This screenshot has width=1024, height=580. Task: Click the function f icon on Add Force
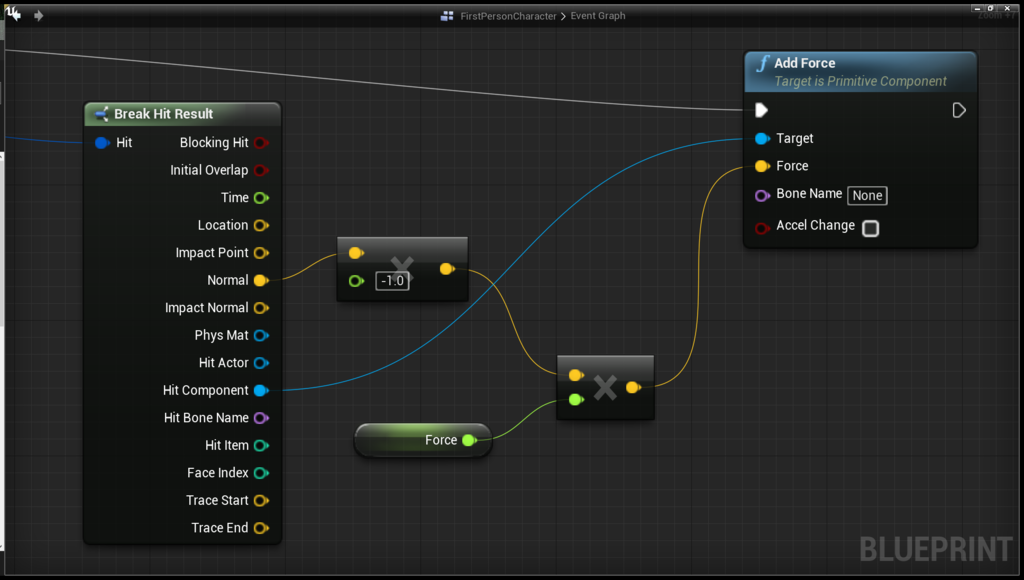(762, 63)
